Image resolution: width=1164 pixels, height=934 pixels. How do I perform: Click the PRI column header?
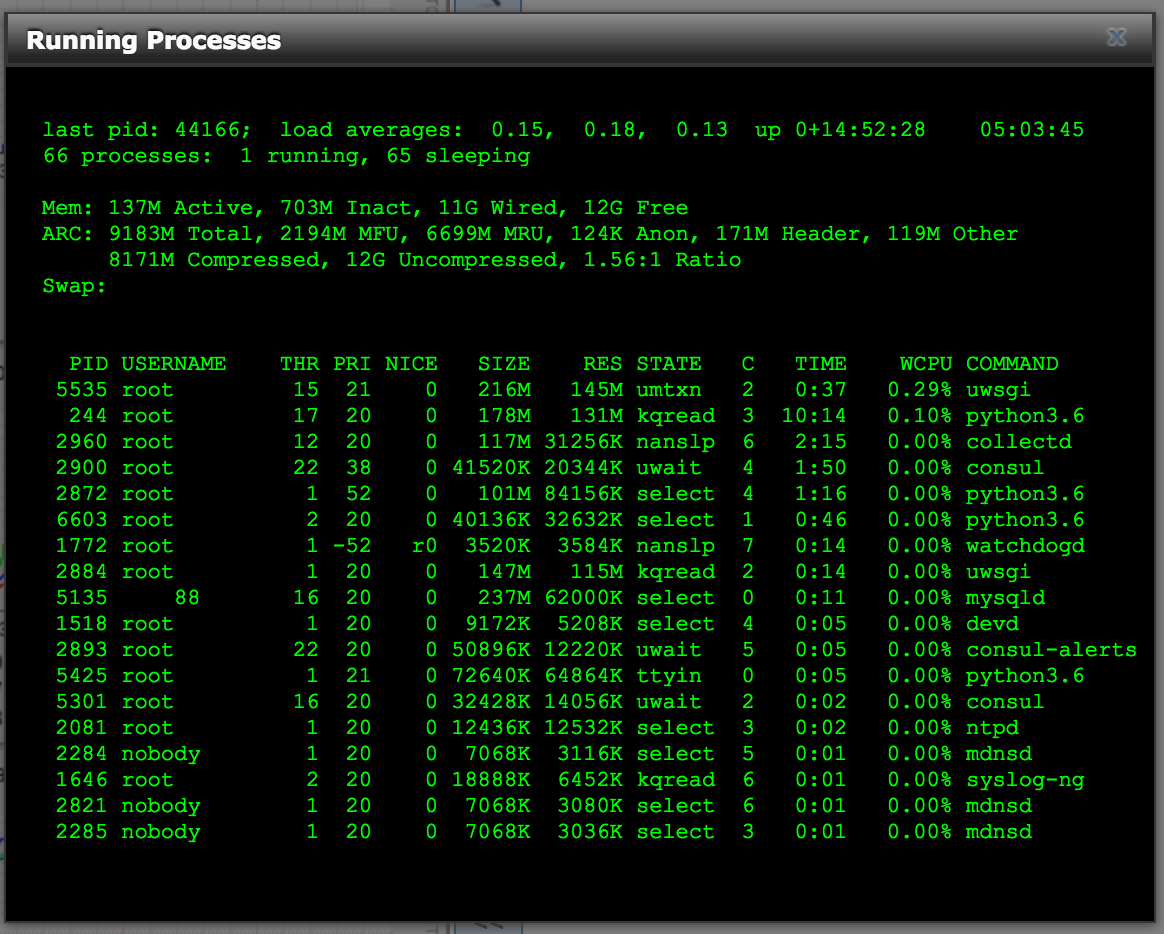point(352,364)
